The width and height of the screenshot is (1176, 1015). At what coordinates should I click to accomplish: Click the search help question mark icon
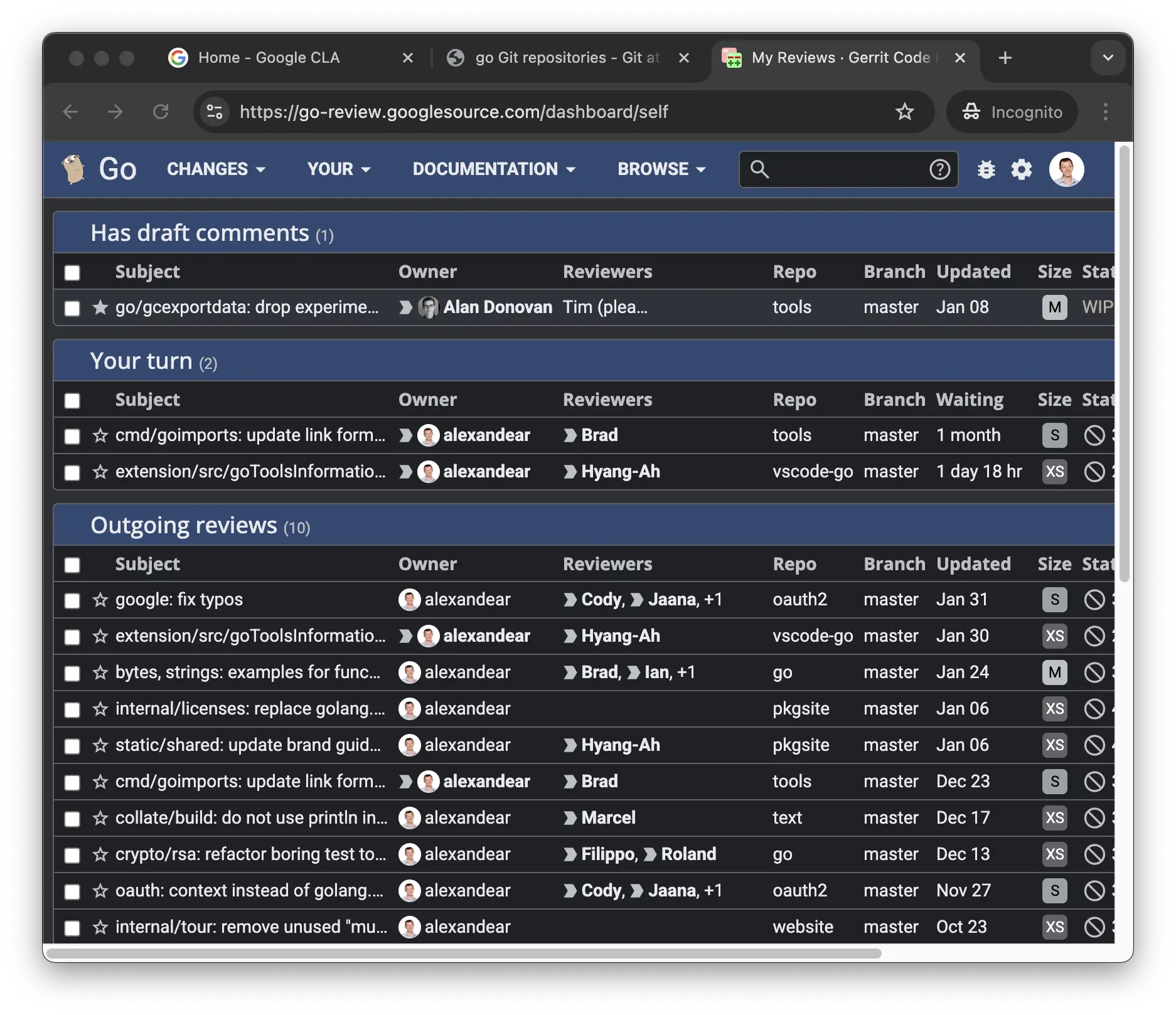(939, 169)
